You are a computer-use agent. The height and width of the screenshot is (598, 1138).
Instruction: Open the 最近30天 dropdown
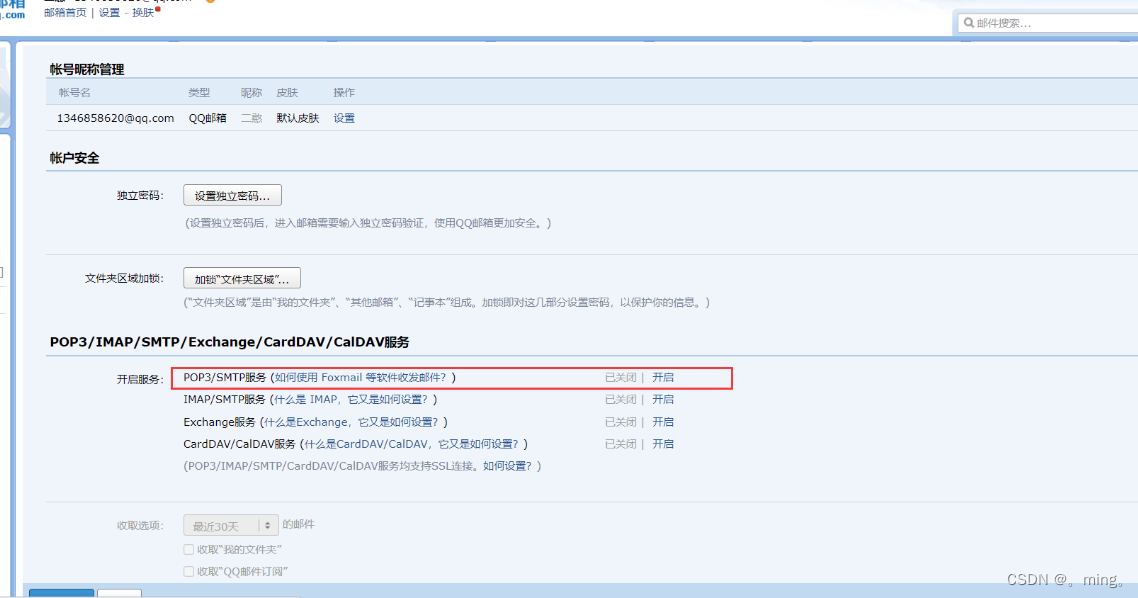[231, 525]
